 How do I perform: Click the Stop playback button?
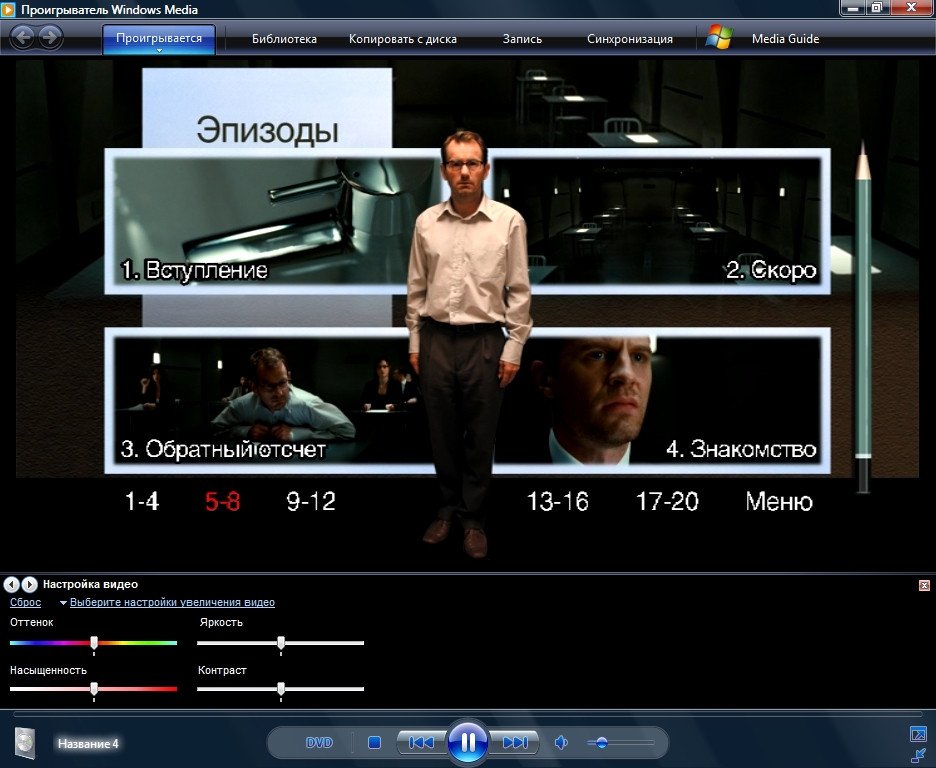[x=375, y=743]
